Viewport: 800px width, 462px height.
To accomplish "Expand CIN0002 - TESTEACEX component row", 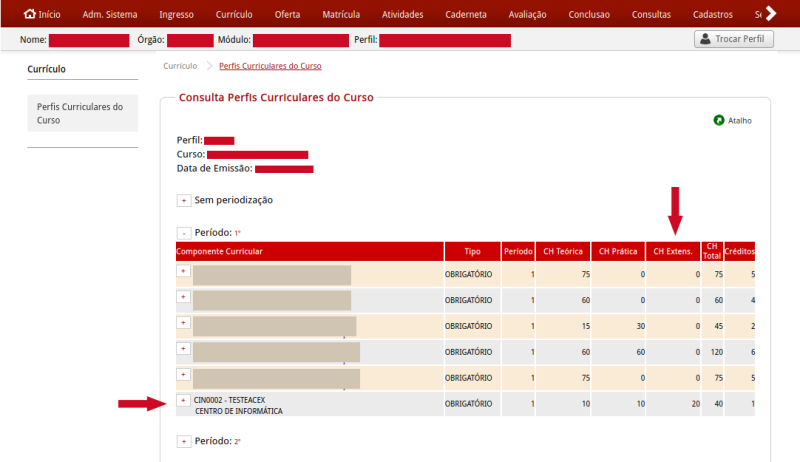I will (183, 400).
